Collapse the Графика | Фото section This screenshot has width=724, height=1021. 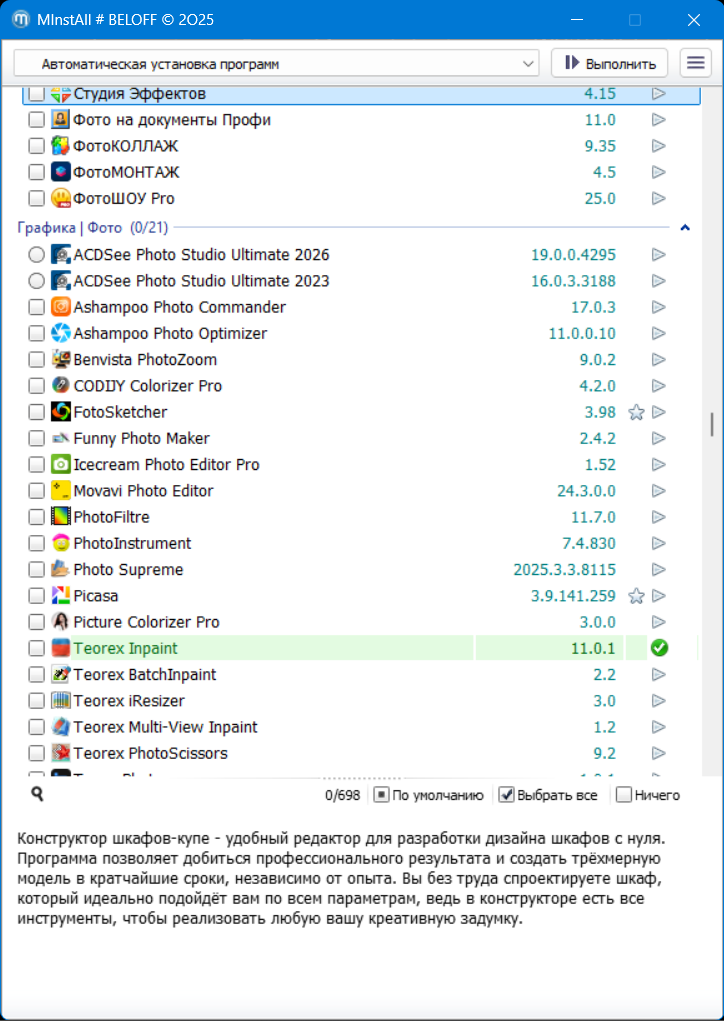pyautogui.click(x=685, y=228)
